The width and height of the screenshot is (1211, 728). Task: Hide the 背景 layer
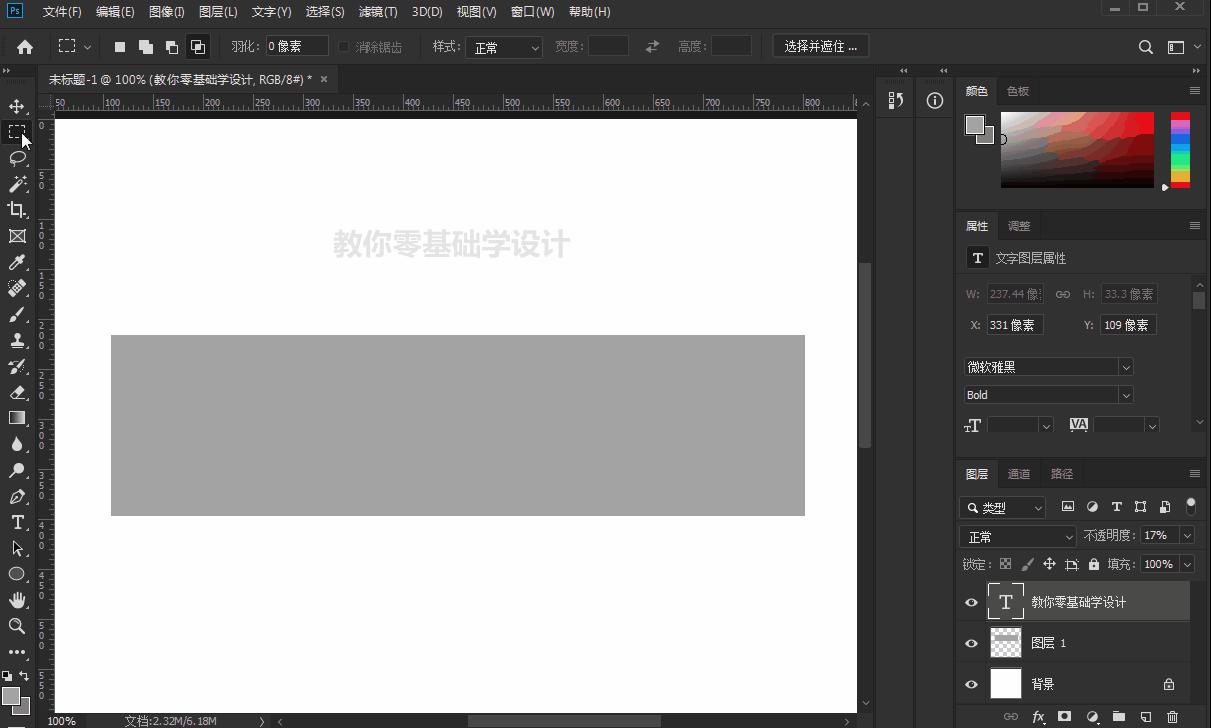coord(971,684)
